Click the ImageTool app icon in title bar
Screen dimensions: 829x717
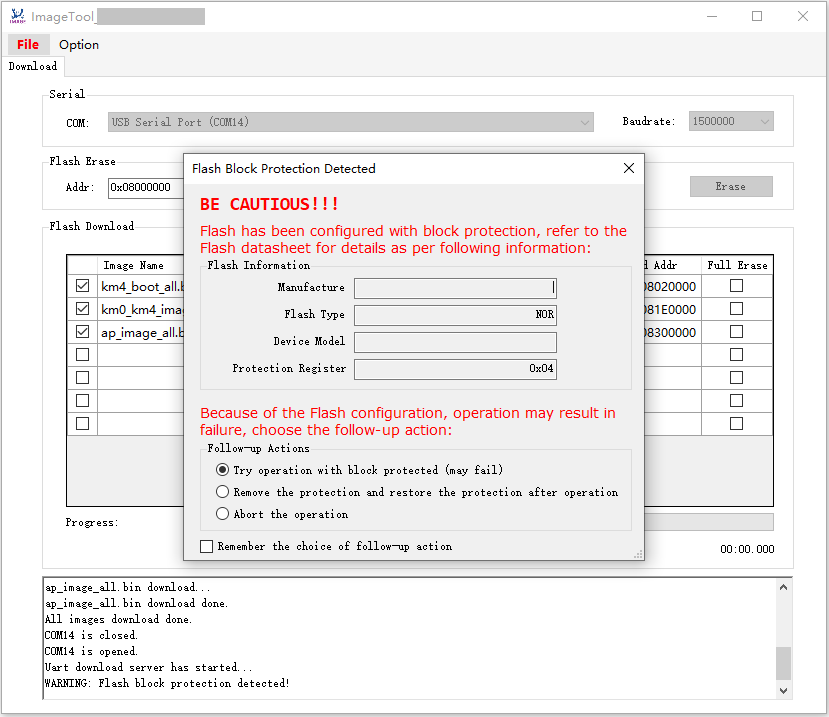tap(17, 16)
